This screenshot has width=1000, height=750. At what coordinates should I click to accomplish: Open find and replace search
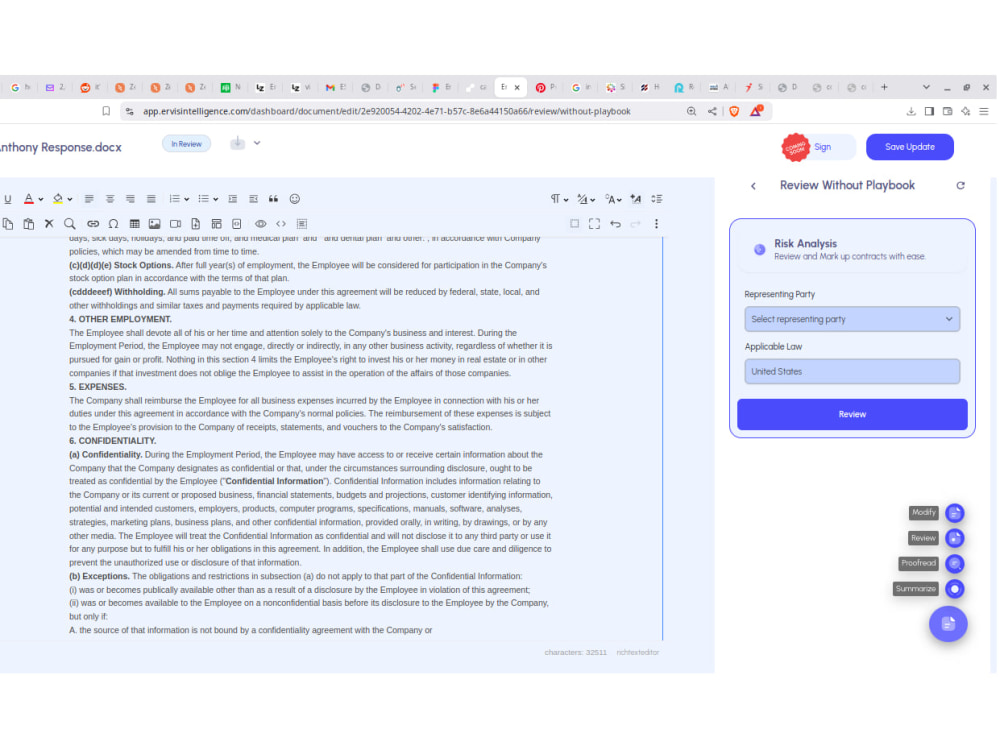70,224
